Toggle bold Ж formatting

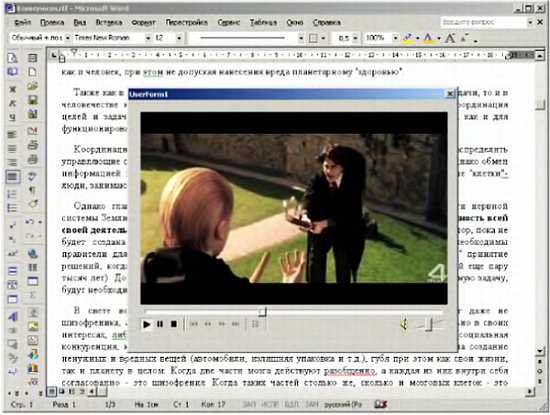(x=12, y=89)
